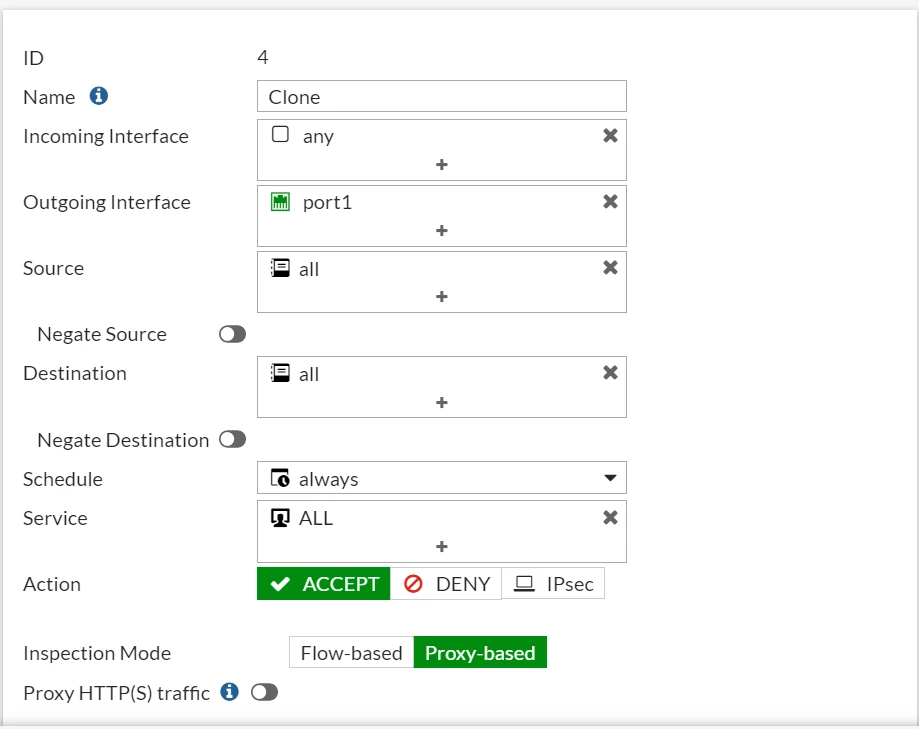This screenshot has width=919, height=729.
Task: Click the Source 'all' address icon
Action: pos(280,268)
